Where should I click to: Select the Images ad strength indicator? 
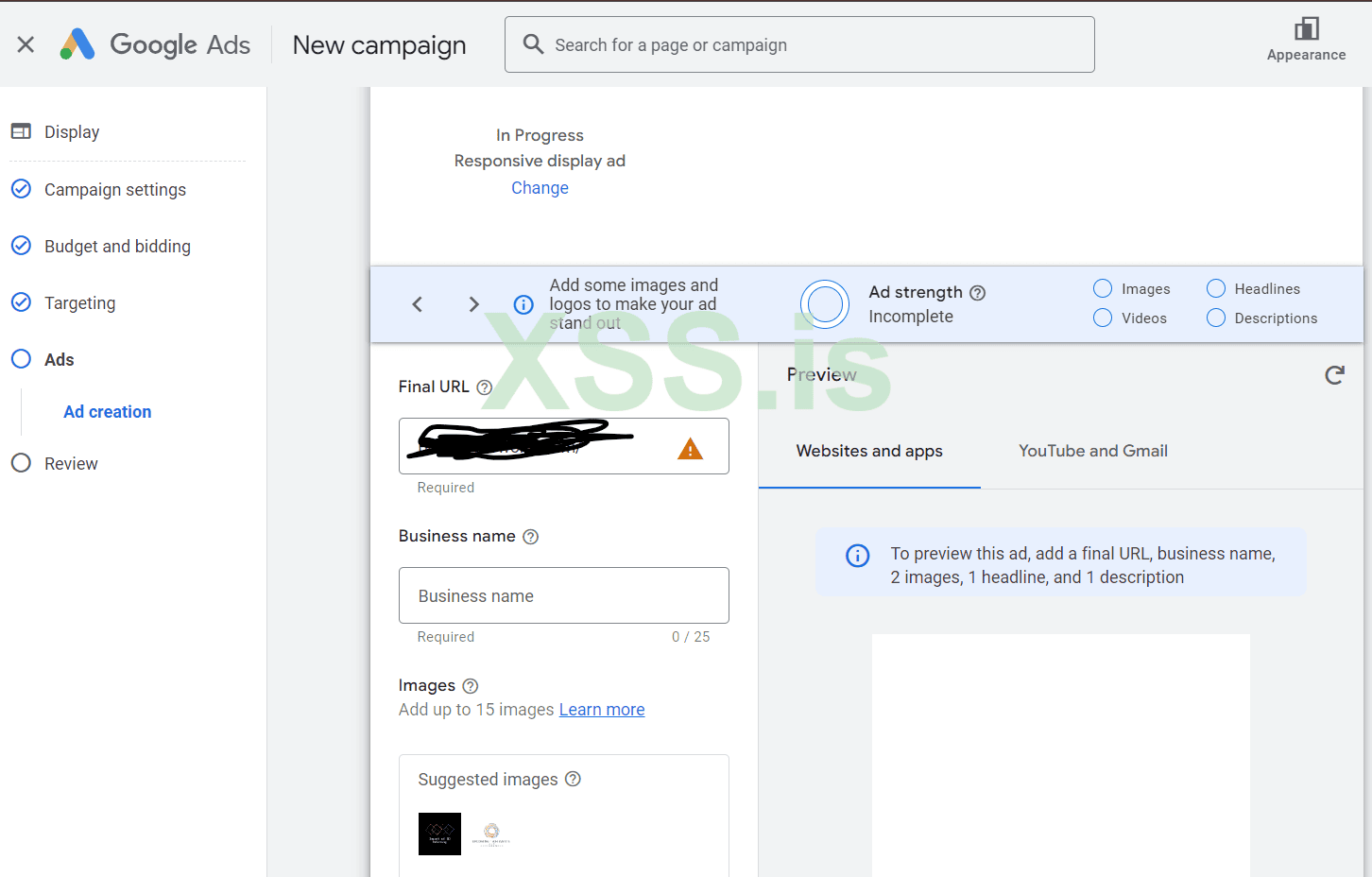[1103, 289]
